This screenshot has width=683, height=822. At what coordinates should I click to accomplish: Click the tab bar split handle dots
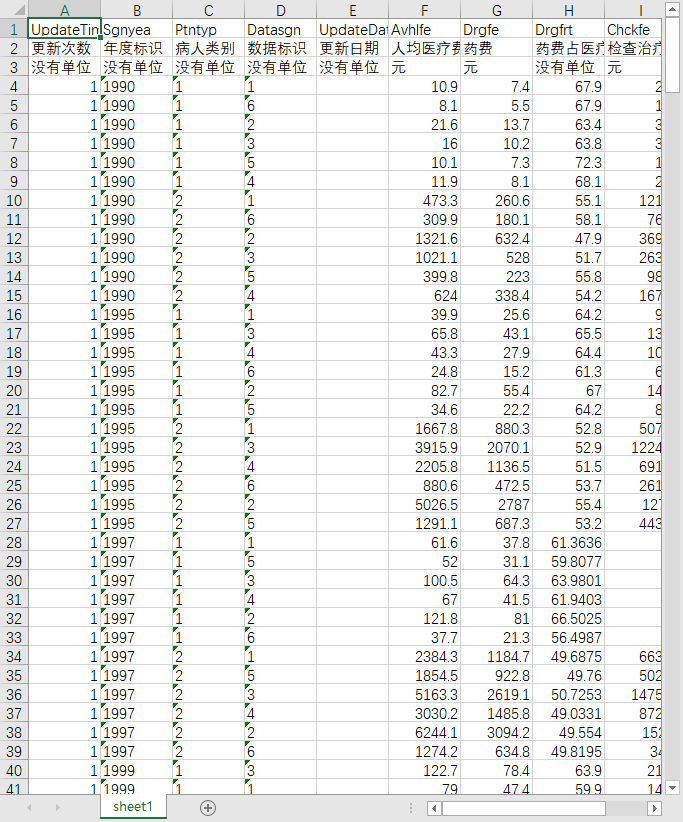coord(411,808)
